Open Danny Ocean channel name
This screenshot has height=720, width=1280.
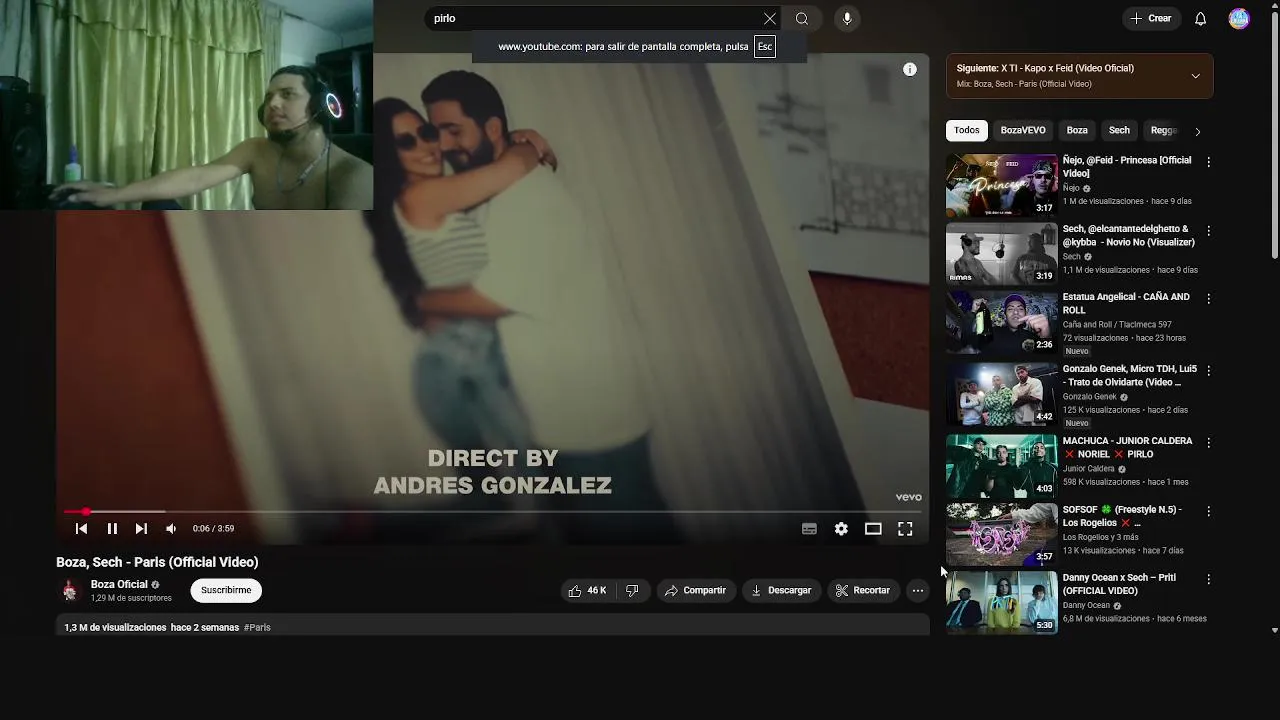coord(1086,606)
